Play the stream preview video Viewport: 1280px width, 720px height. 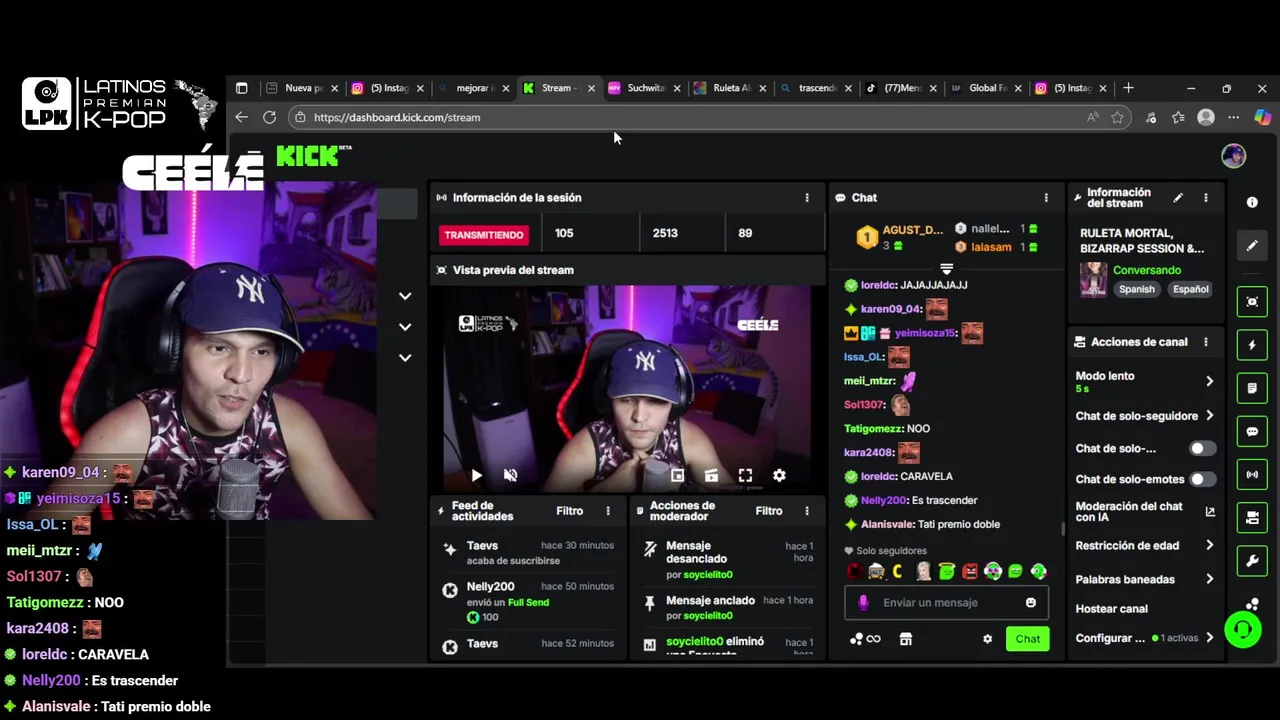[476, 476]
